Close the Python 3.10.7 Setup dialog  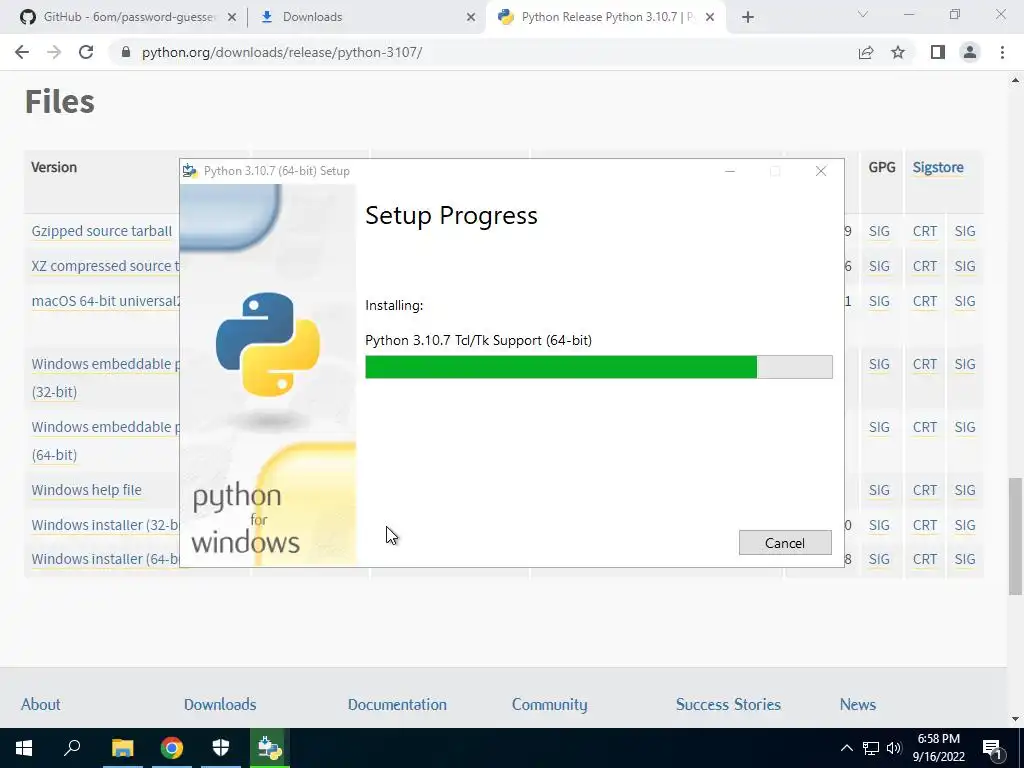click(821, 171)
